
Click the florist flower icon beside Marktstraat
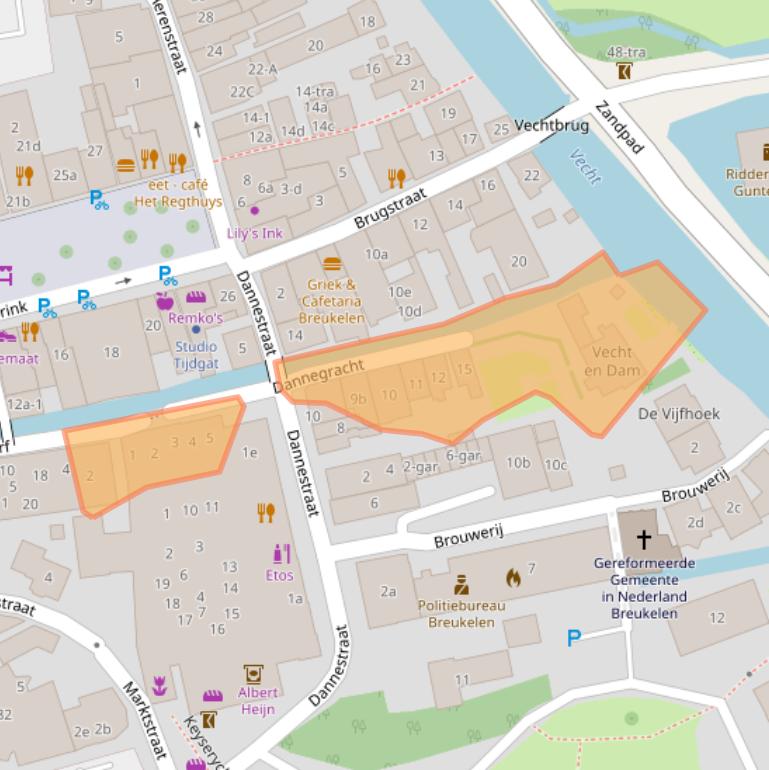[159, 685]
